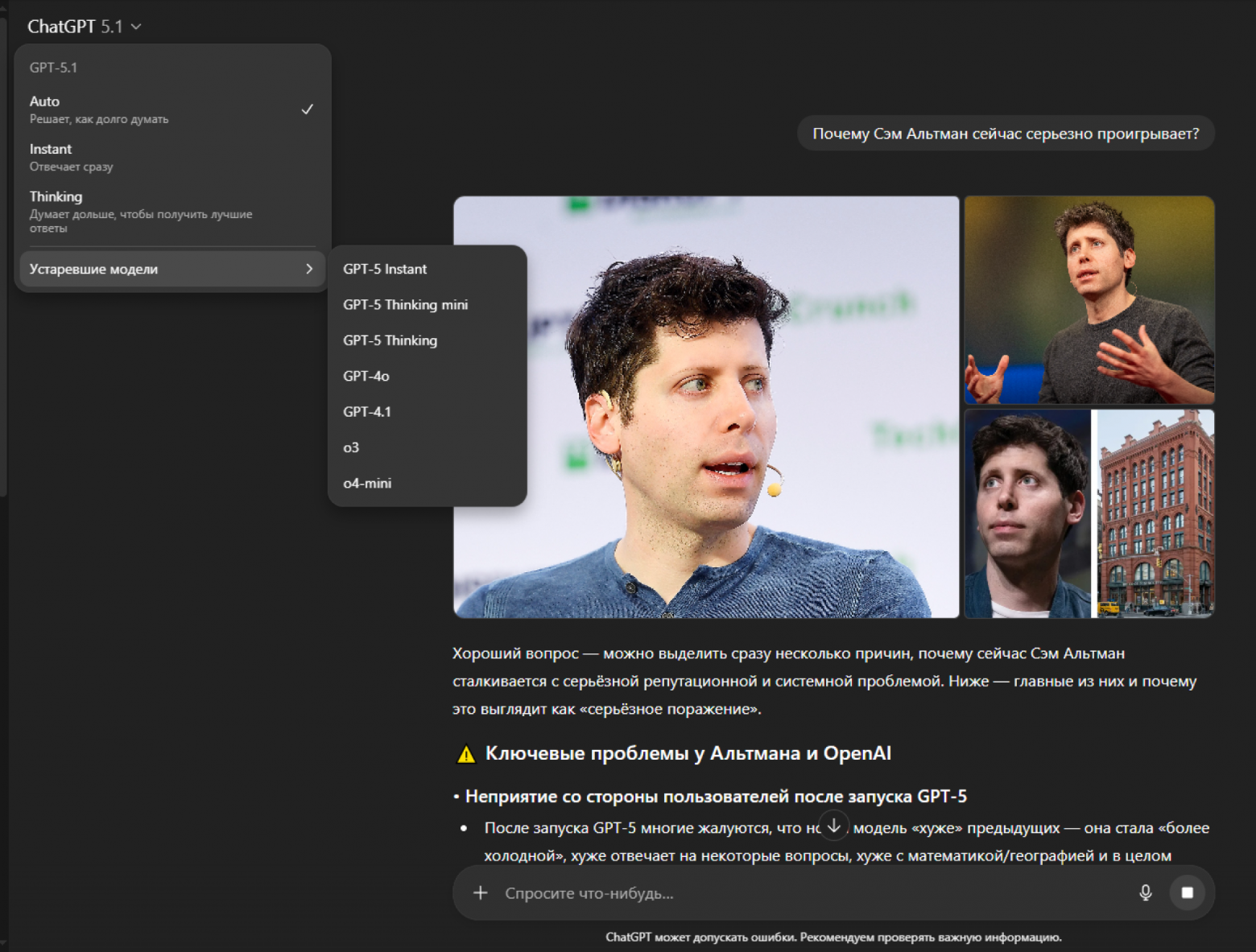Switch to Instant mode

click(171, 157)
